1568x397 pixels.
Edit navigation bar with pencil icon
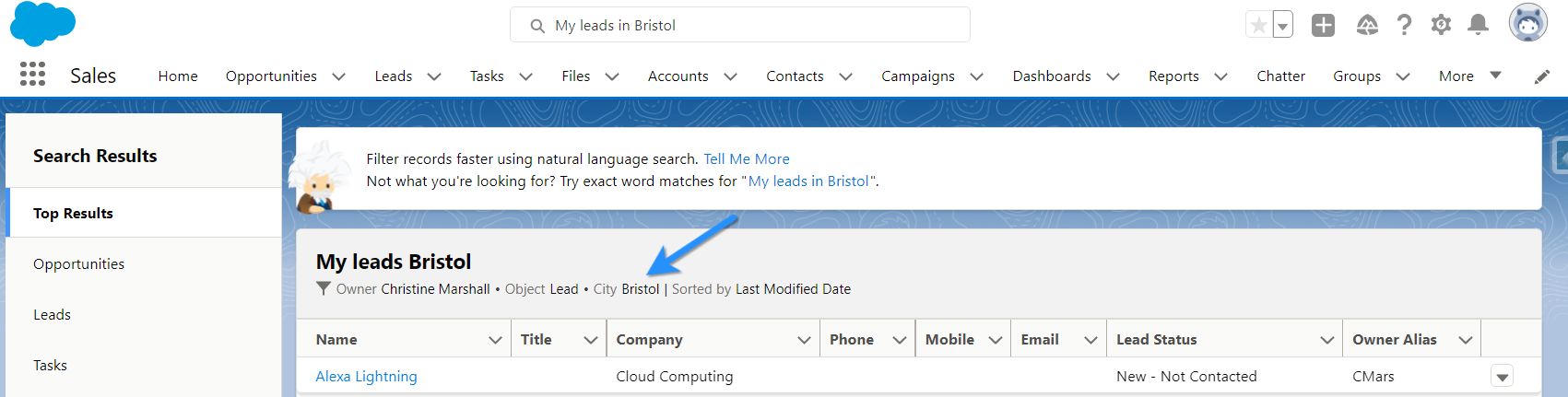[1541, 76]
